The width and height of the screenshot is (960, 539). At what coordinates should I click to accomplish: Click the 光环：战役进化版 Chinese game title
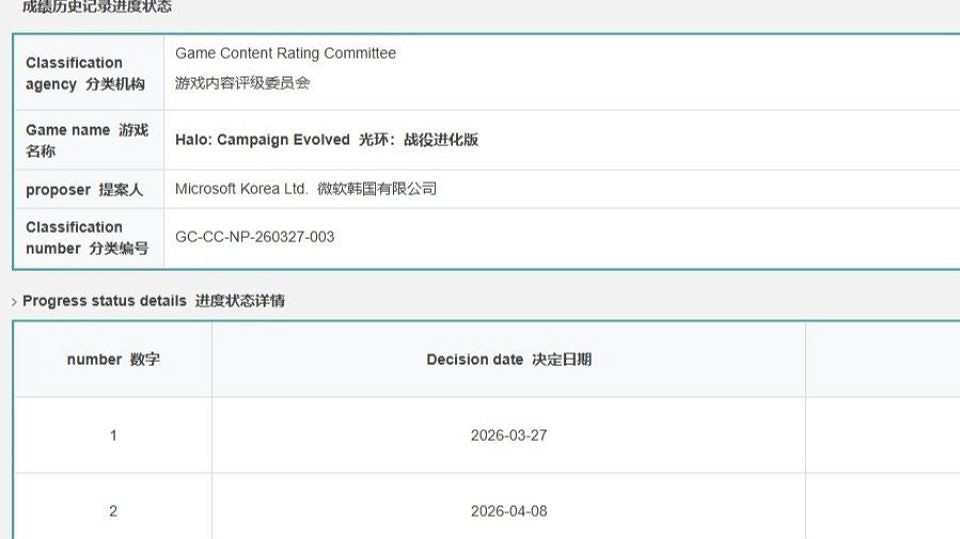click(x=418, y=139)
